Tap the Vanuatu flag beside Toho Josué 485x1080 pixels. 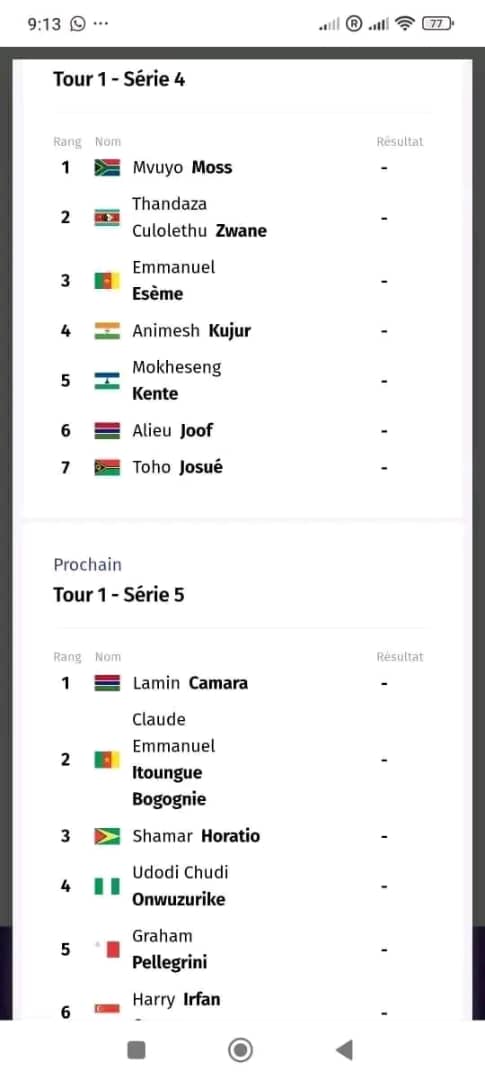pyautogui.click(x=107, y=468)
